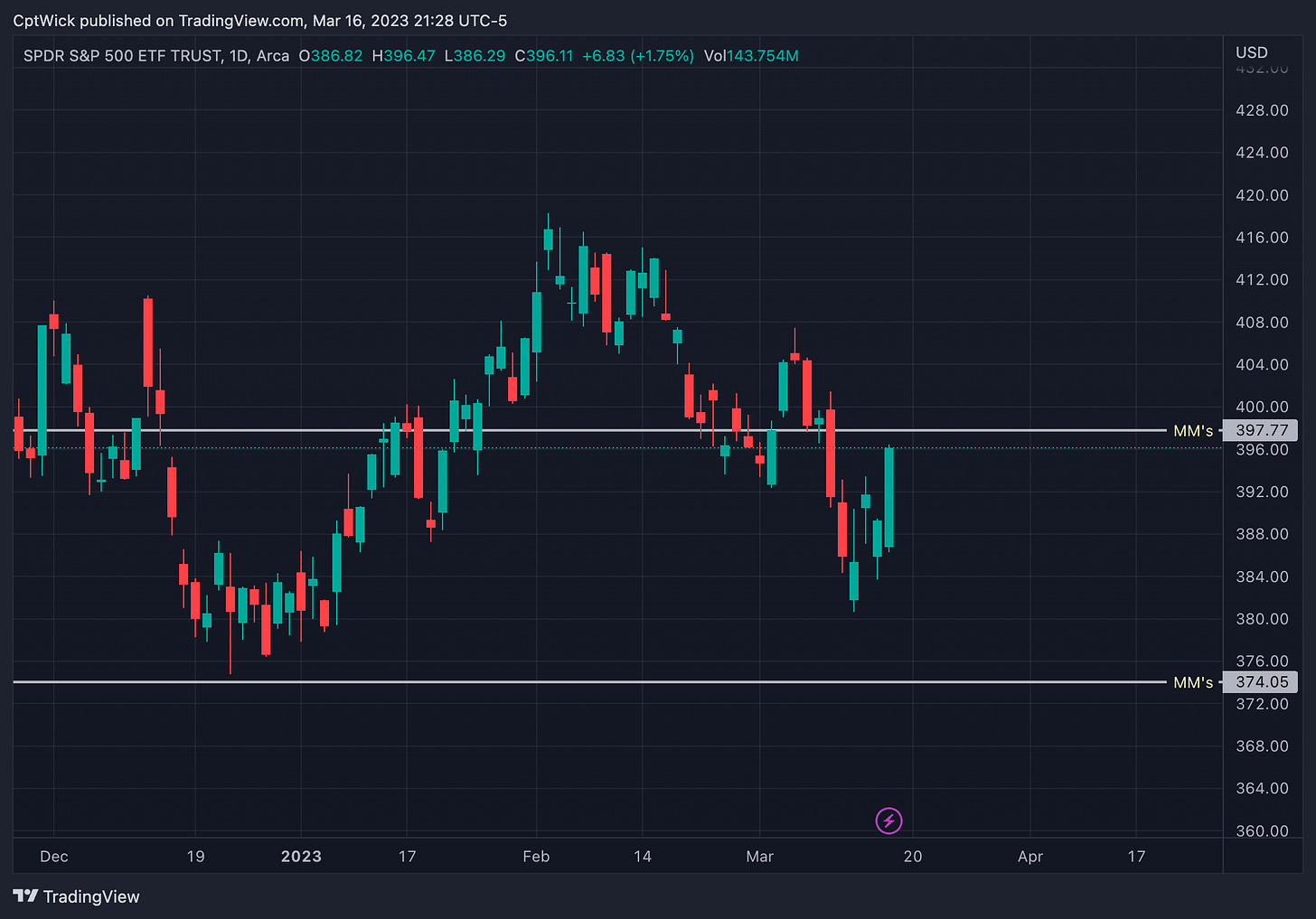Viewport: 1316px width, 919px height.
Task: Click the Feb date axis label
Action: (x=536, y=857)
